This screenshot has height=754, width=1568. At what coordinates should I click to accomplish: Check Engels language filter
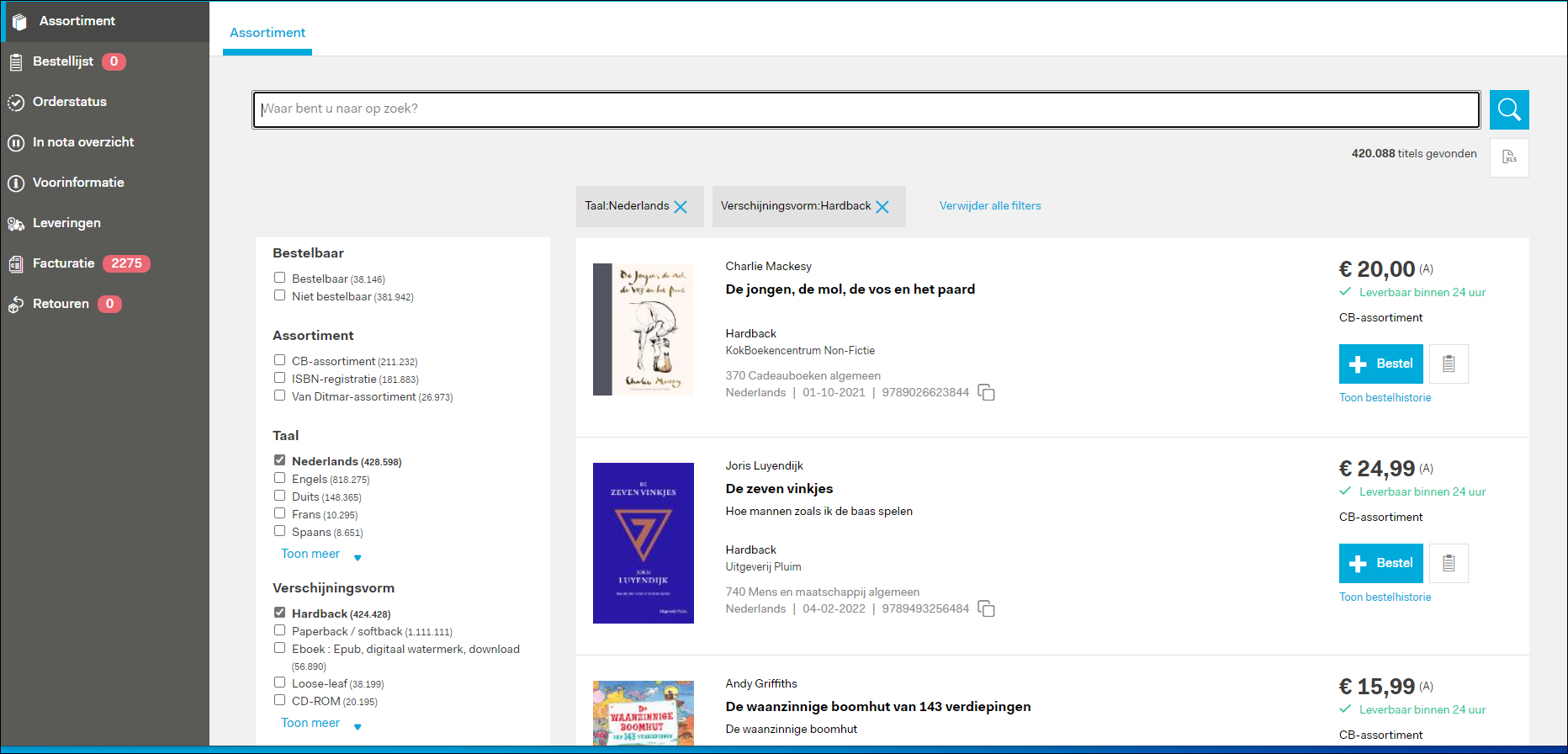pyautogui.click(x=279, y=478)
